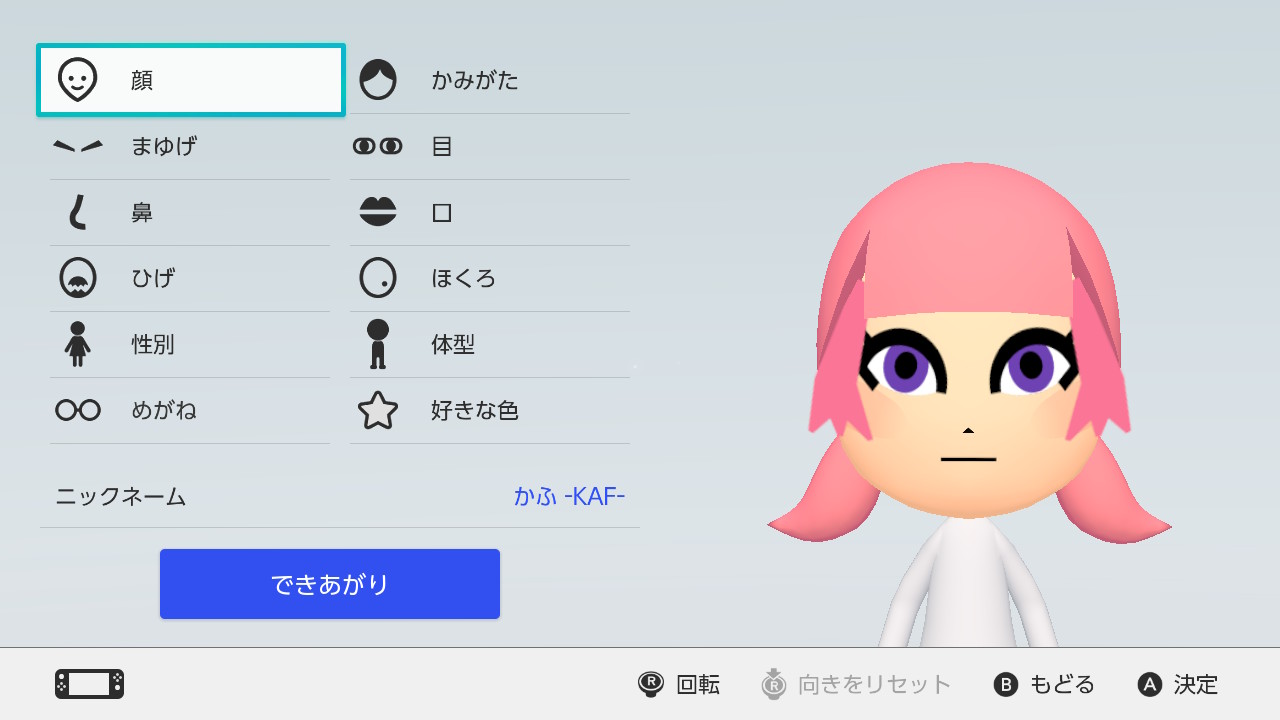Choose the mole (ほくろ) icon

pyautogui.click(x=378, y=278)
